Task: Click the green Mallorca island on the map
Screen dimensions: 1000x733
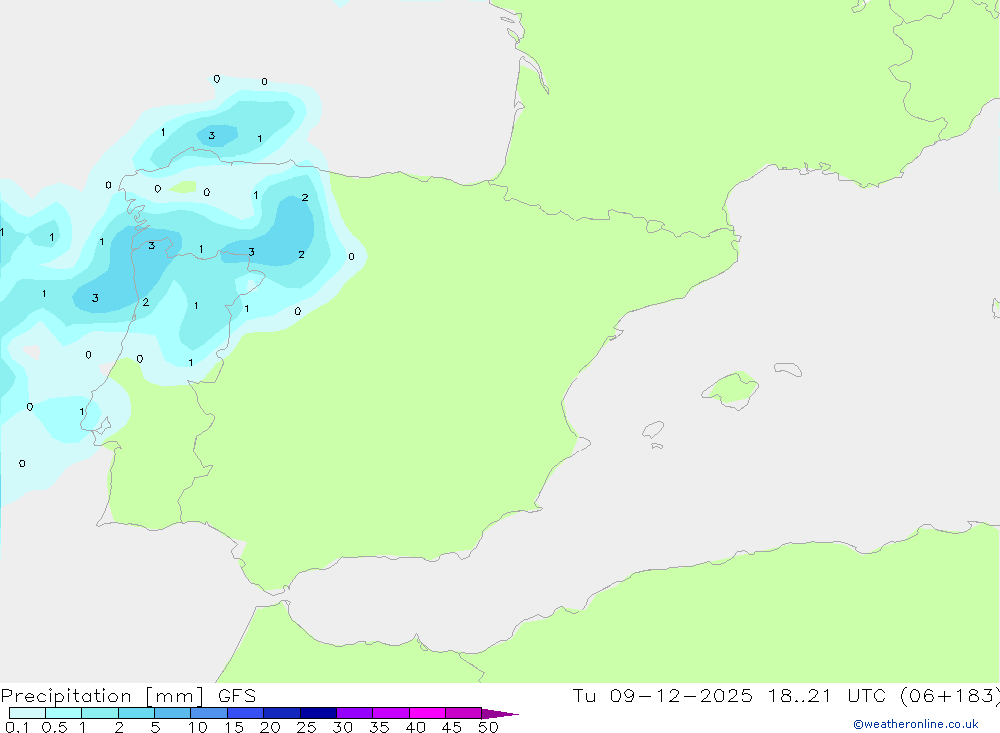Action: [731, 389]
